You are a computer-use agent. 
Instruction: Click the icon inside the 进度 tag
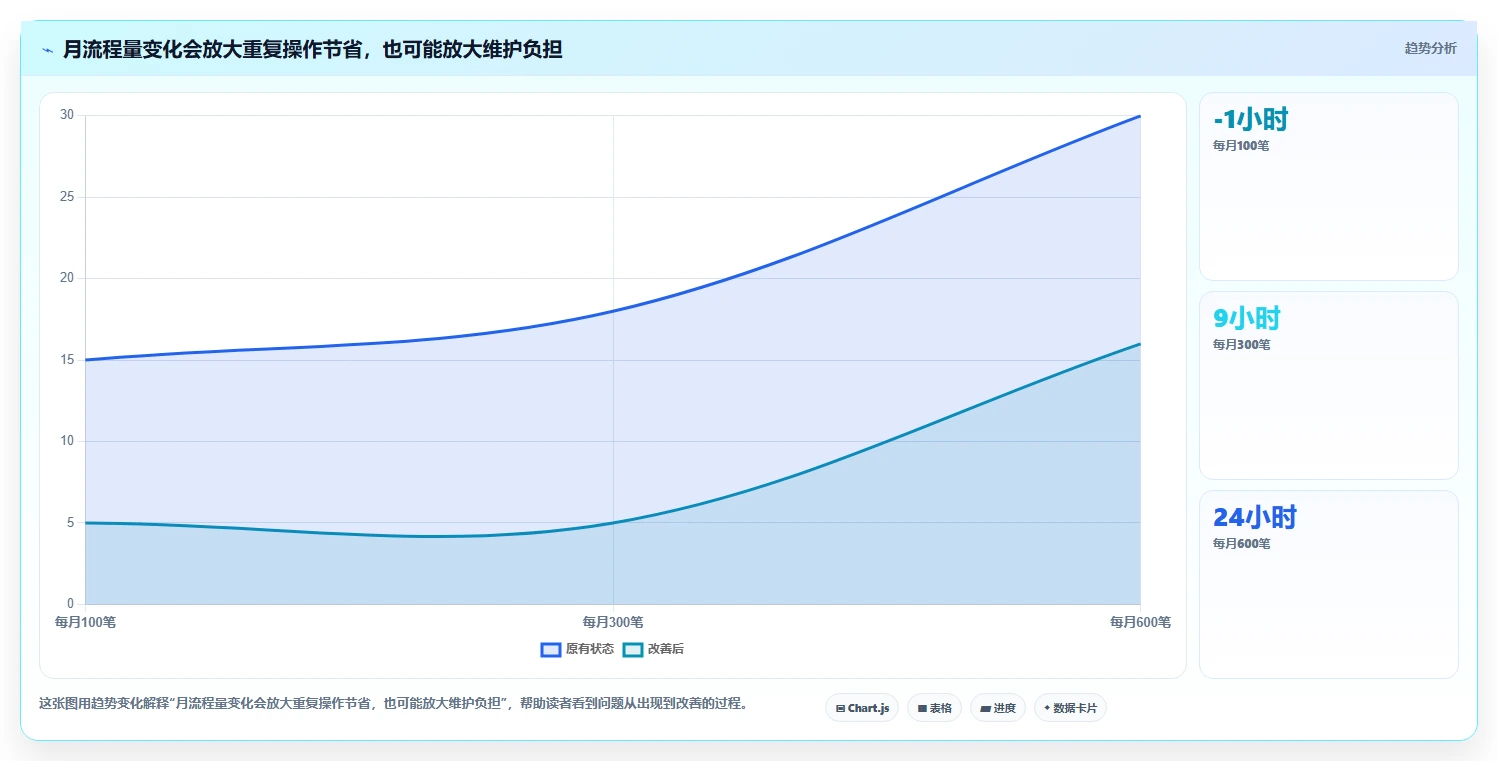(x=986, y=709)
